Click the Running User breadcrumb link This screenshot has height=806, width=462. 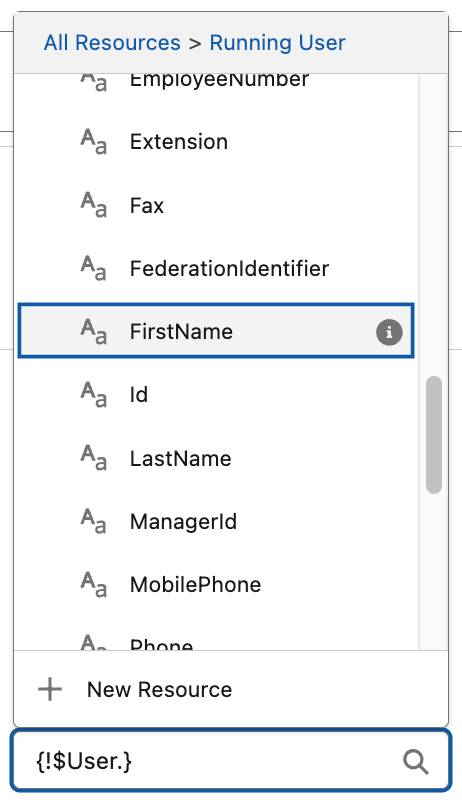(278, 43)
